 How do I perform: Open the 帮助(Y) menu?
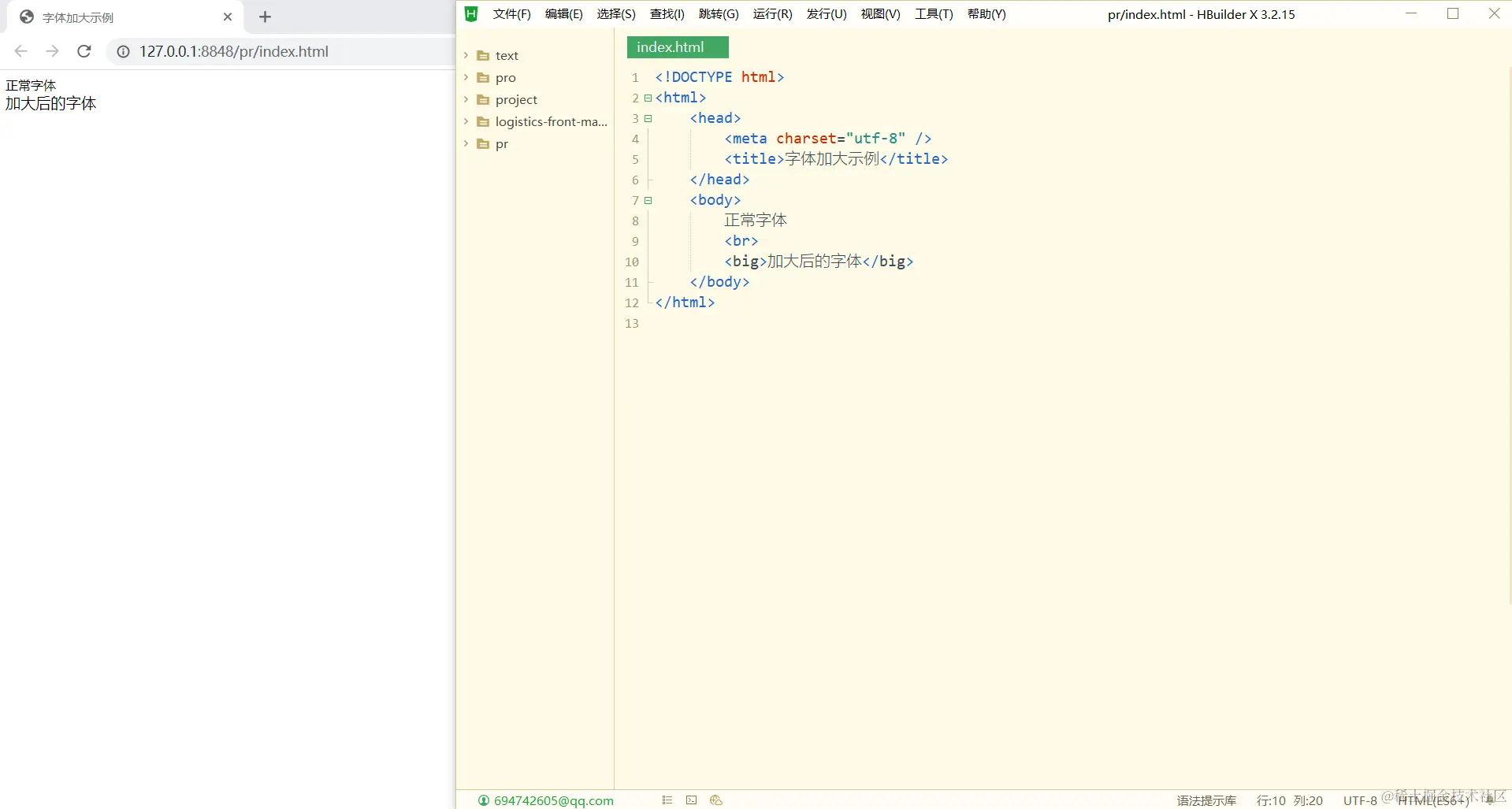[x=986, y=14]
